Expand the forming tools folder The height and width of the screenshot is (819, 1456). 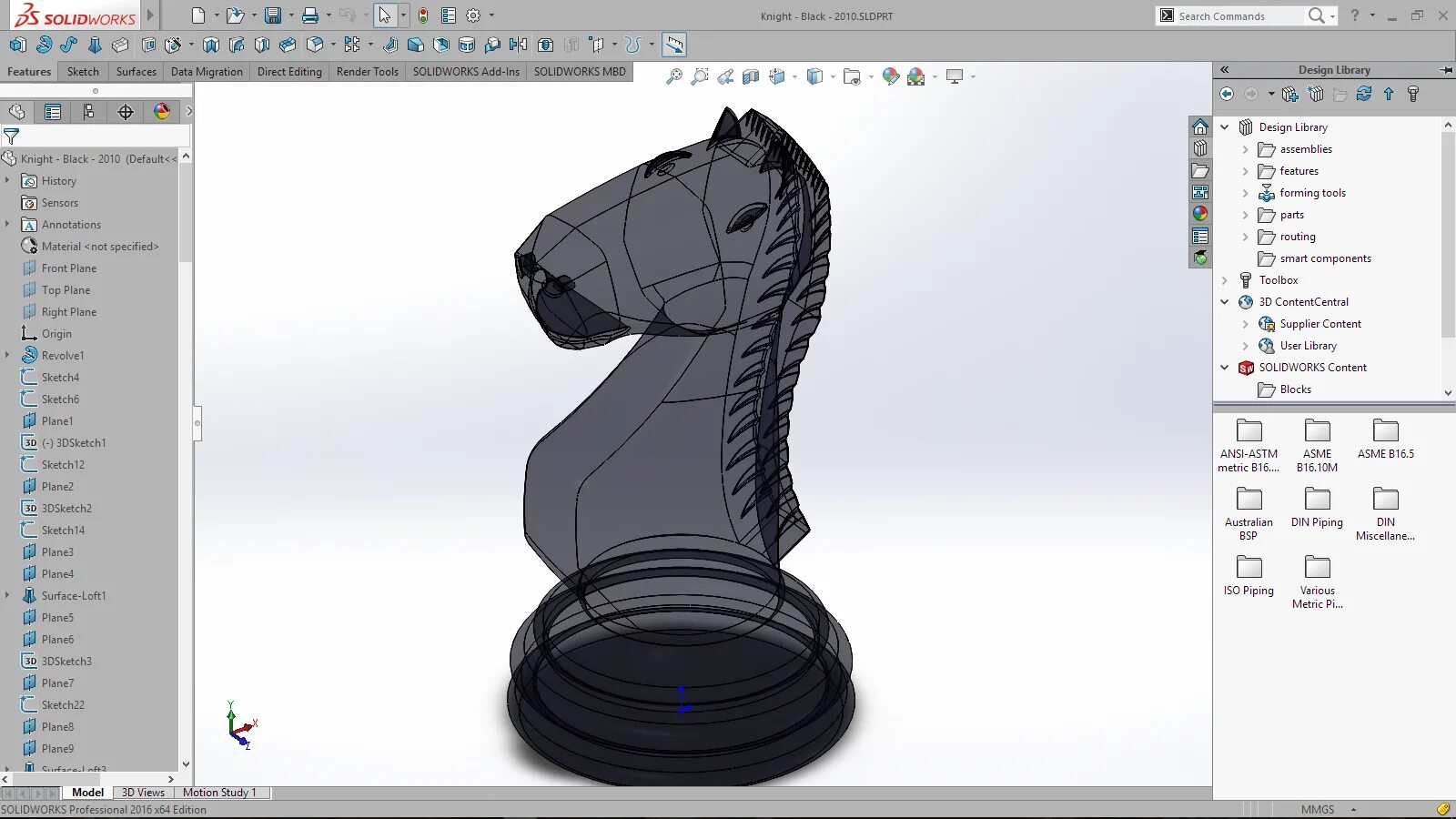(1246, 193)
